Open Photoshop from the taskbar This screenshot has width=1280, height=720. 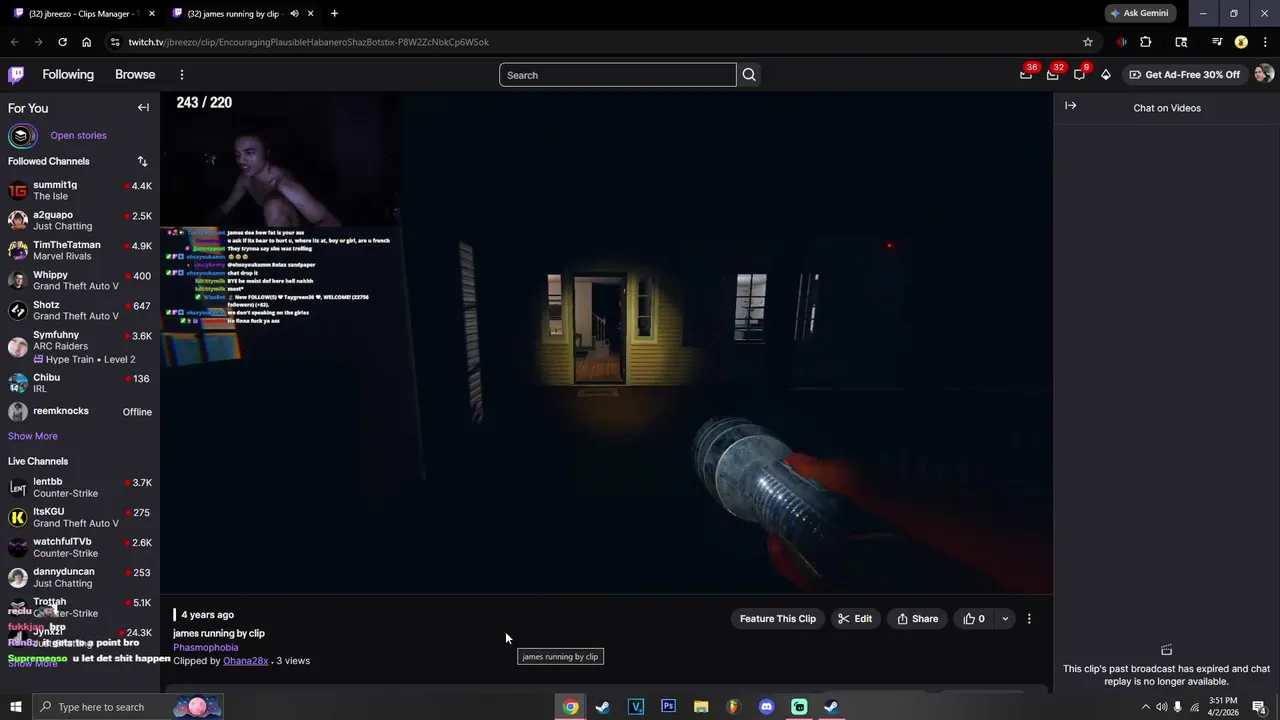point(668,707)
